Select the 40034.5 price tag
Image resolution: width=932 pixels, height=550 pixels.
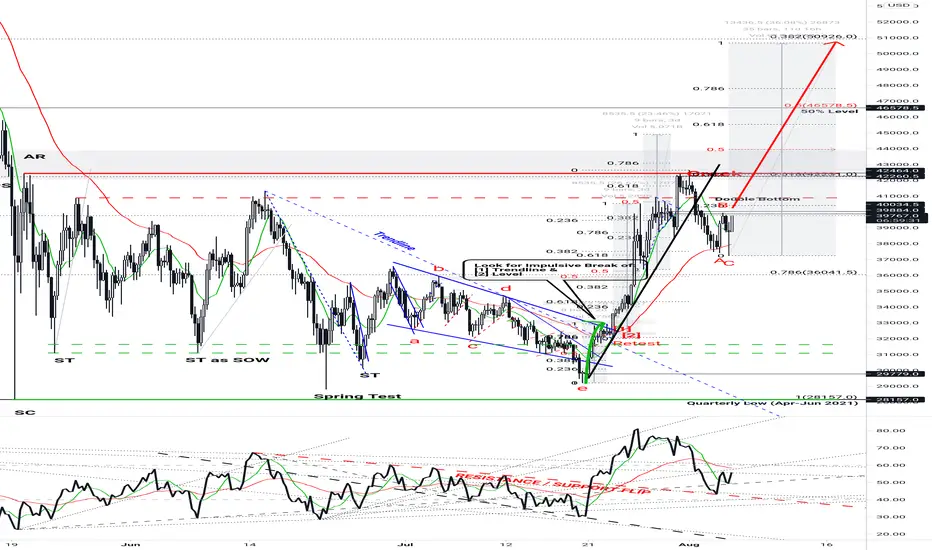[x=895, y=204]
